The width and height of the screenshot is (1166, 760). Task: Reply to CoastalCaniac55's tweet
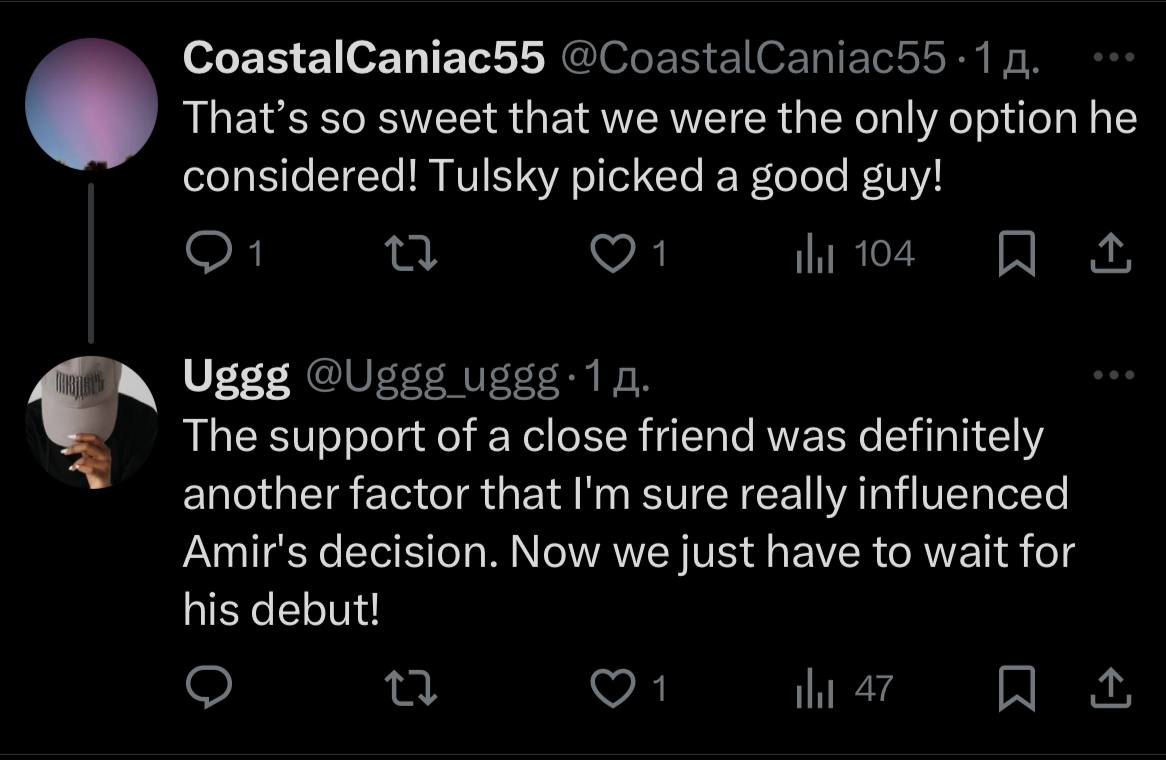point(208,255)
